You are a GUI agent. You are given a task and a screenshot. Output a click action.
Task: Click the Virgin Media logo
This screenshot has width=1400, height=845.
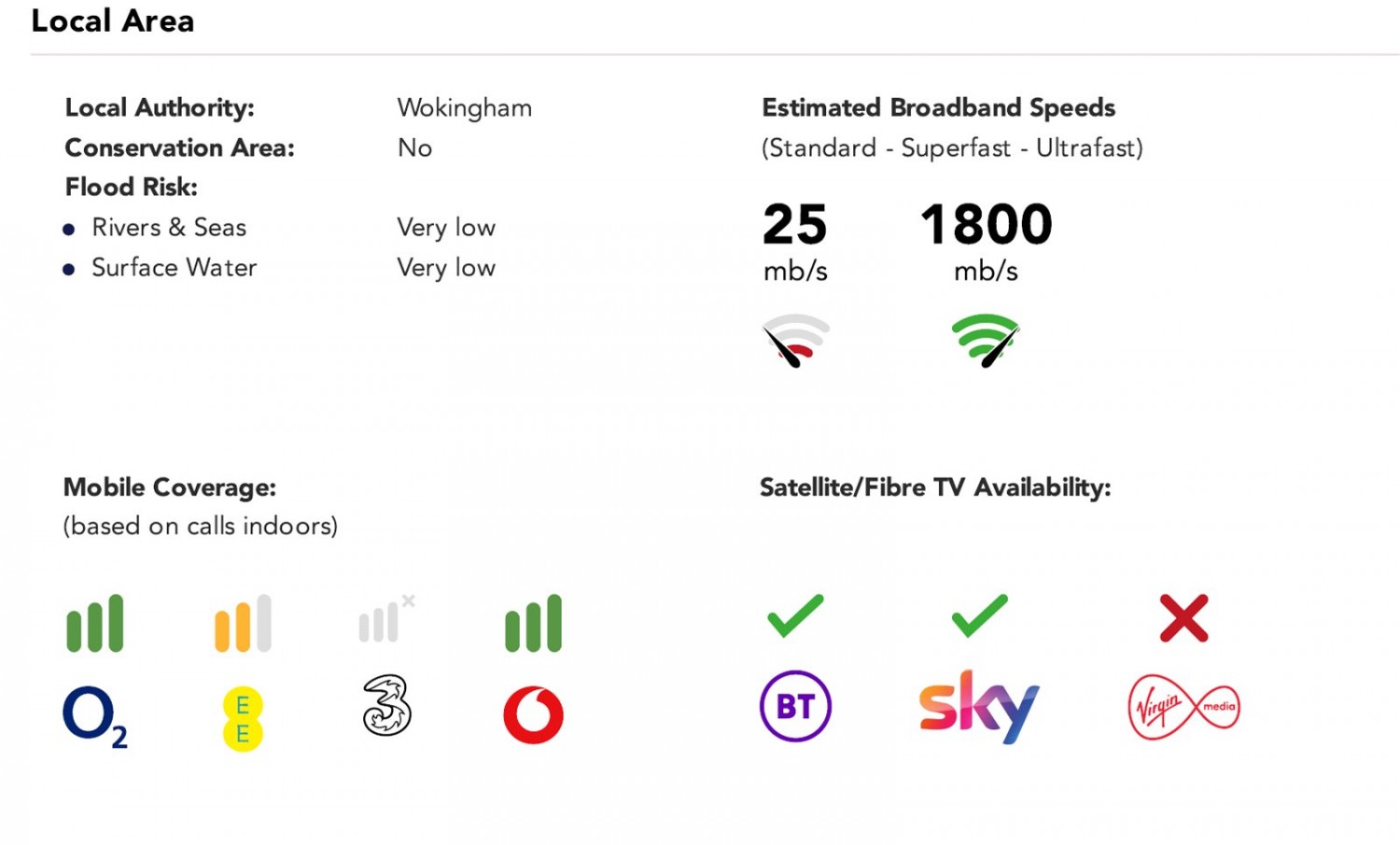pyautogui.click(x=1183, y=707)
